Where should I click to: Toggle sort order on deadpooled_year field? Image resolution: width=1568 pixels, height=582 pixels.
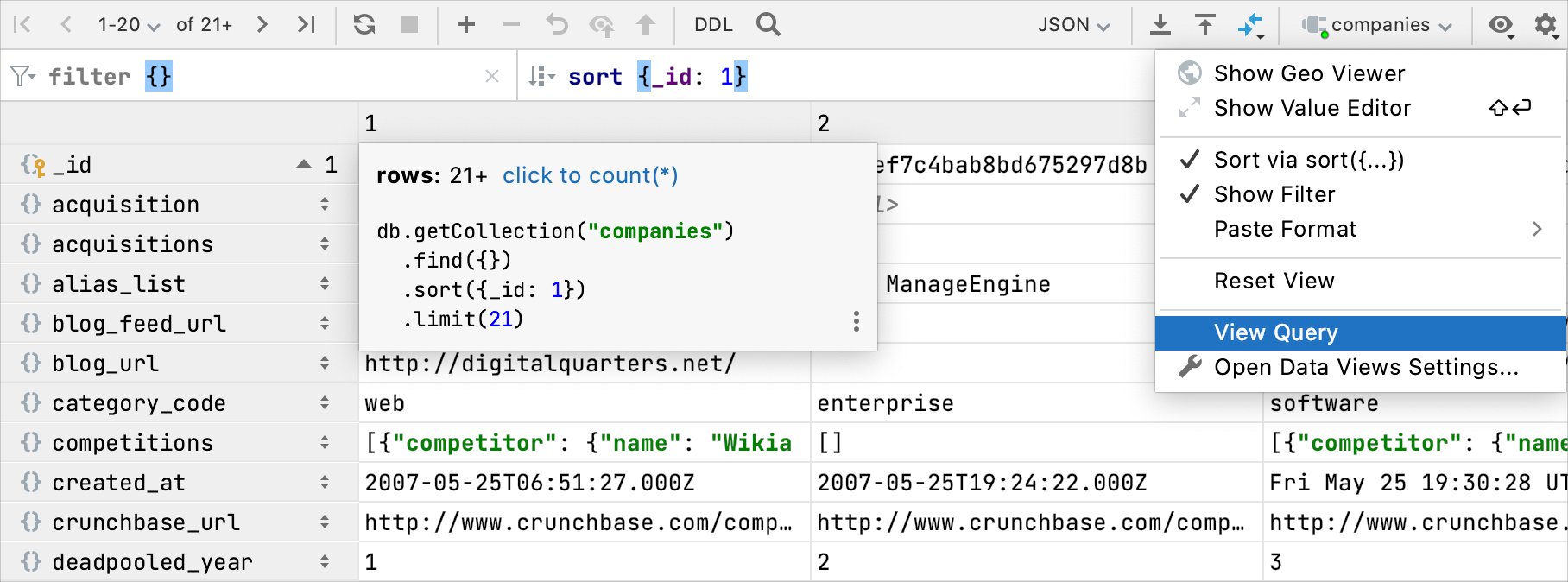(325, 561)
